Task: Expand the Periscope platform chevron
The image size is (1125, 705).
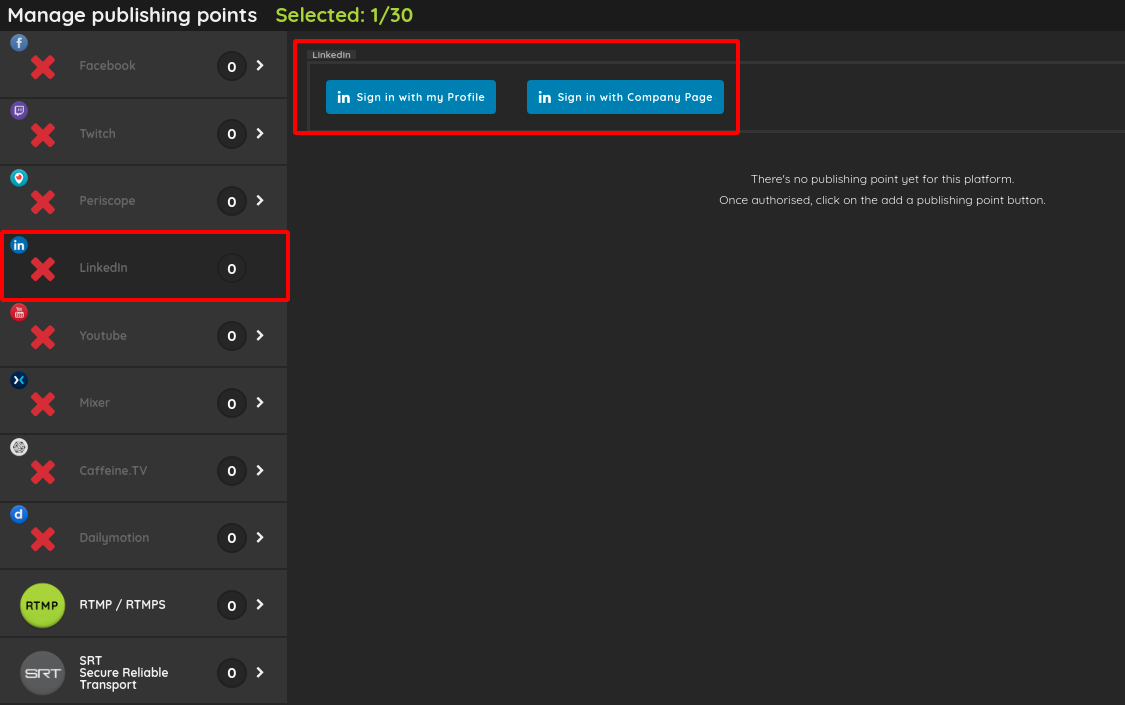Action: click(x=260, y=201)
